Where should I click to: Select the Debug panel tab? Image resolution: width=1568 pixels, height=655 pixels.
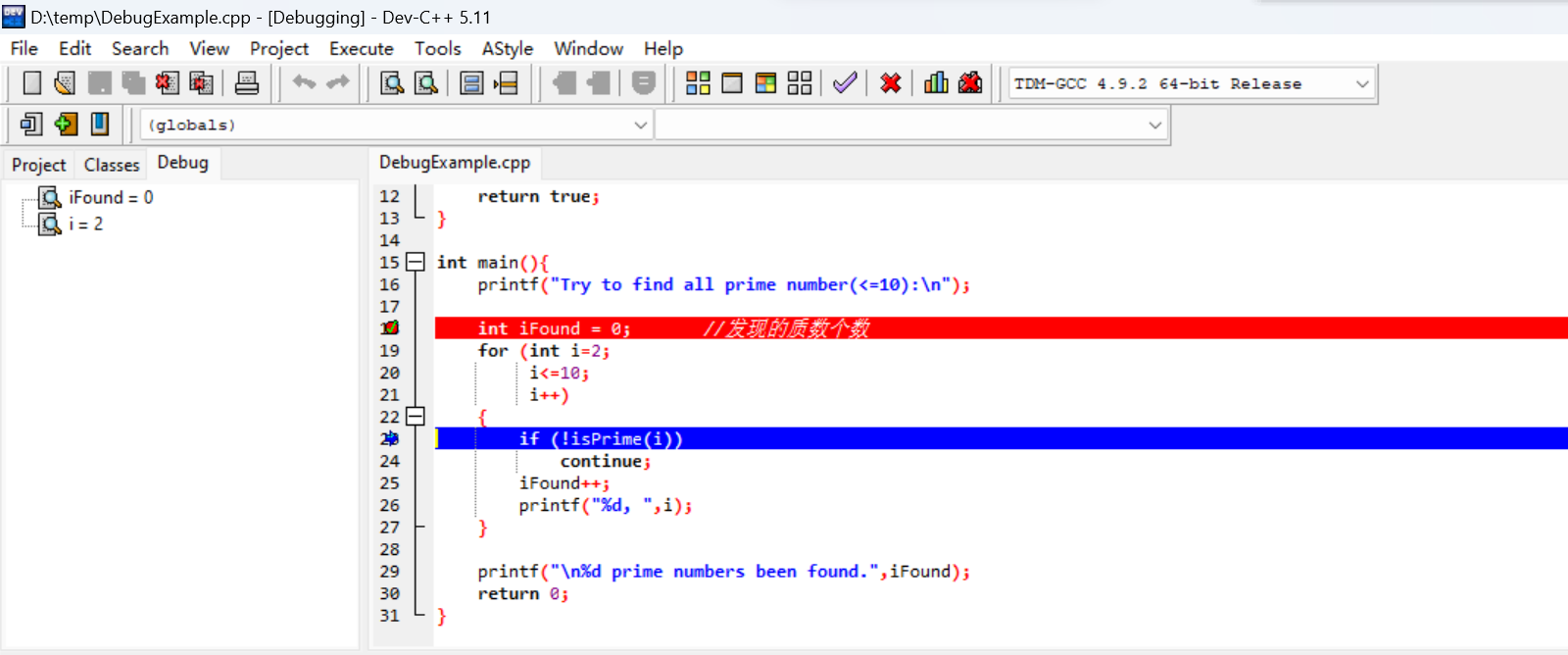click(183, 163)
